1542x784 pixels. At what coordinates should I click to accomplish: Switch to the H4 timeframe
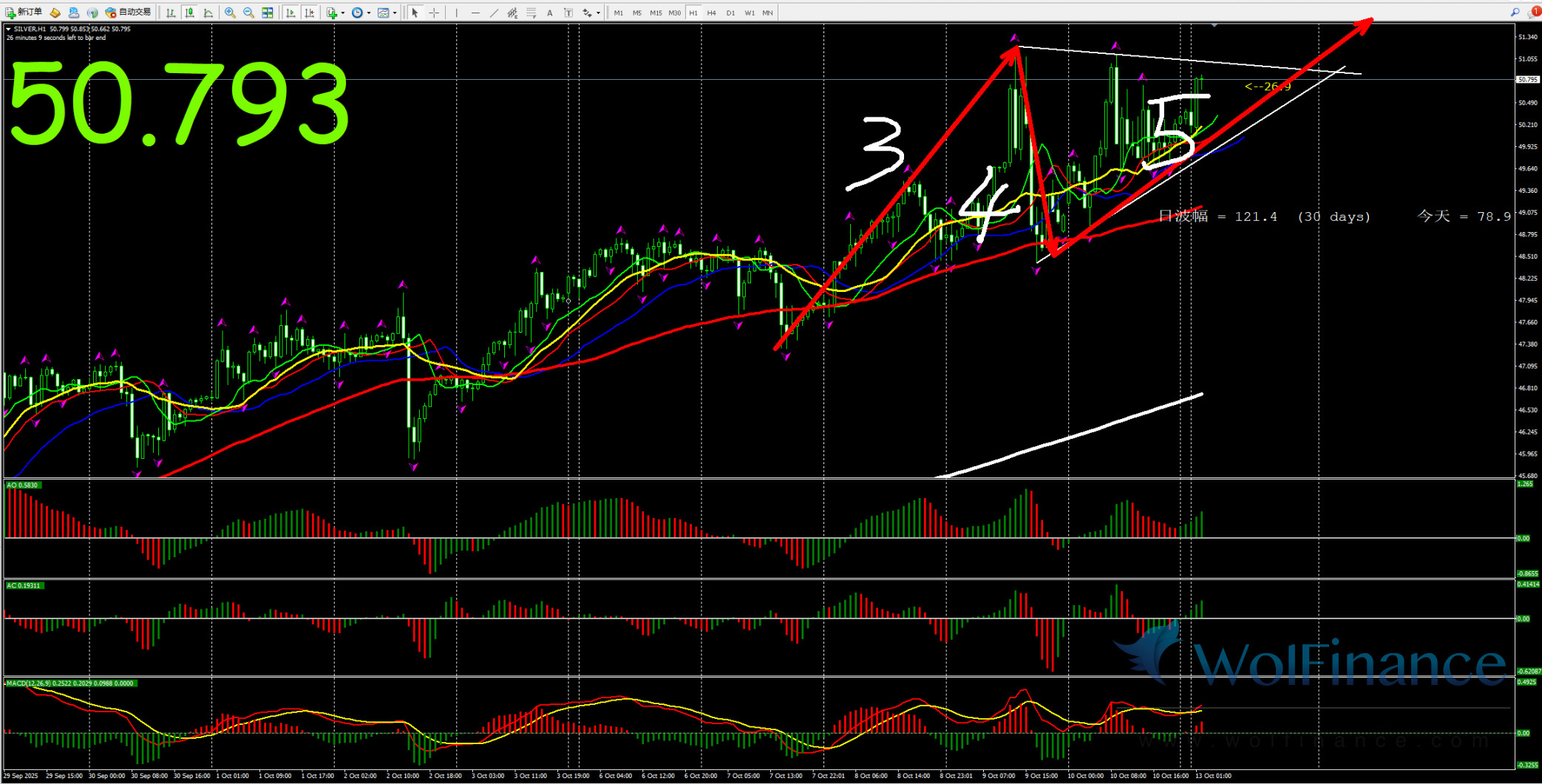coord(711,13)
